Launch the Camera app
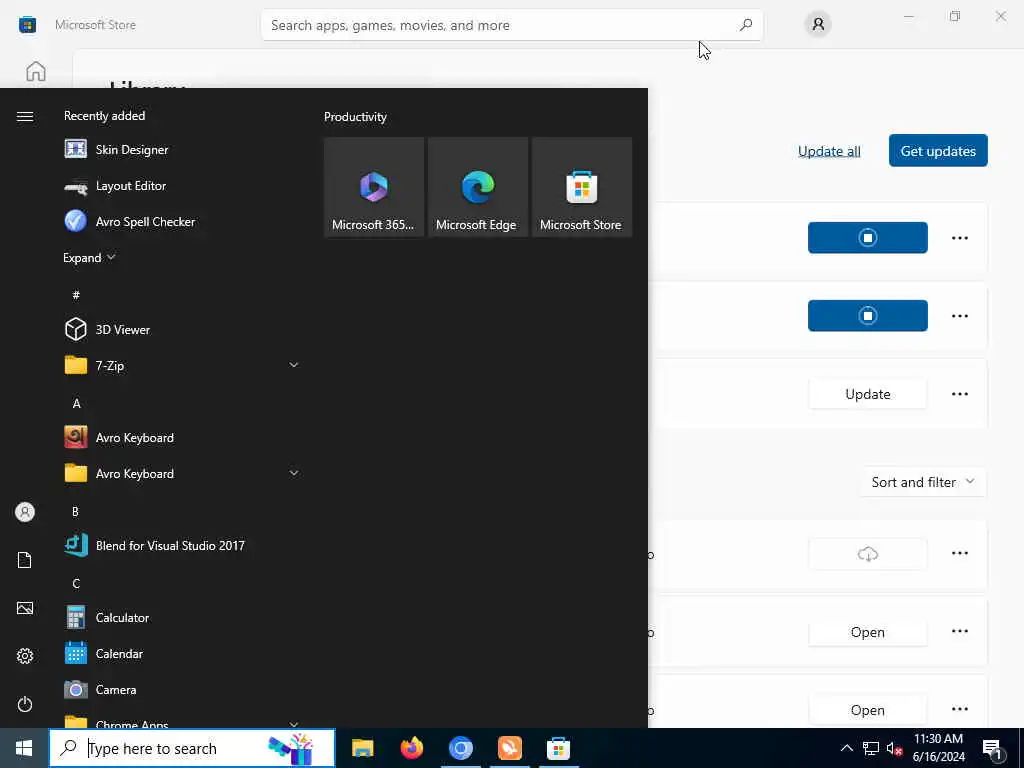 pyautogui.click(x=182, y=689)
